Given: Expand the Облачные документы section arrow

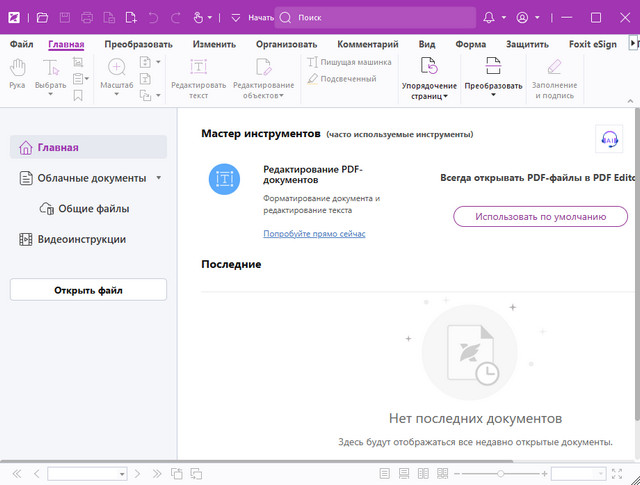Looking at the screenshot, I should [158, 179].
